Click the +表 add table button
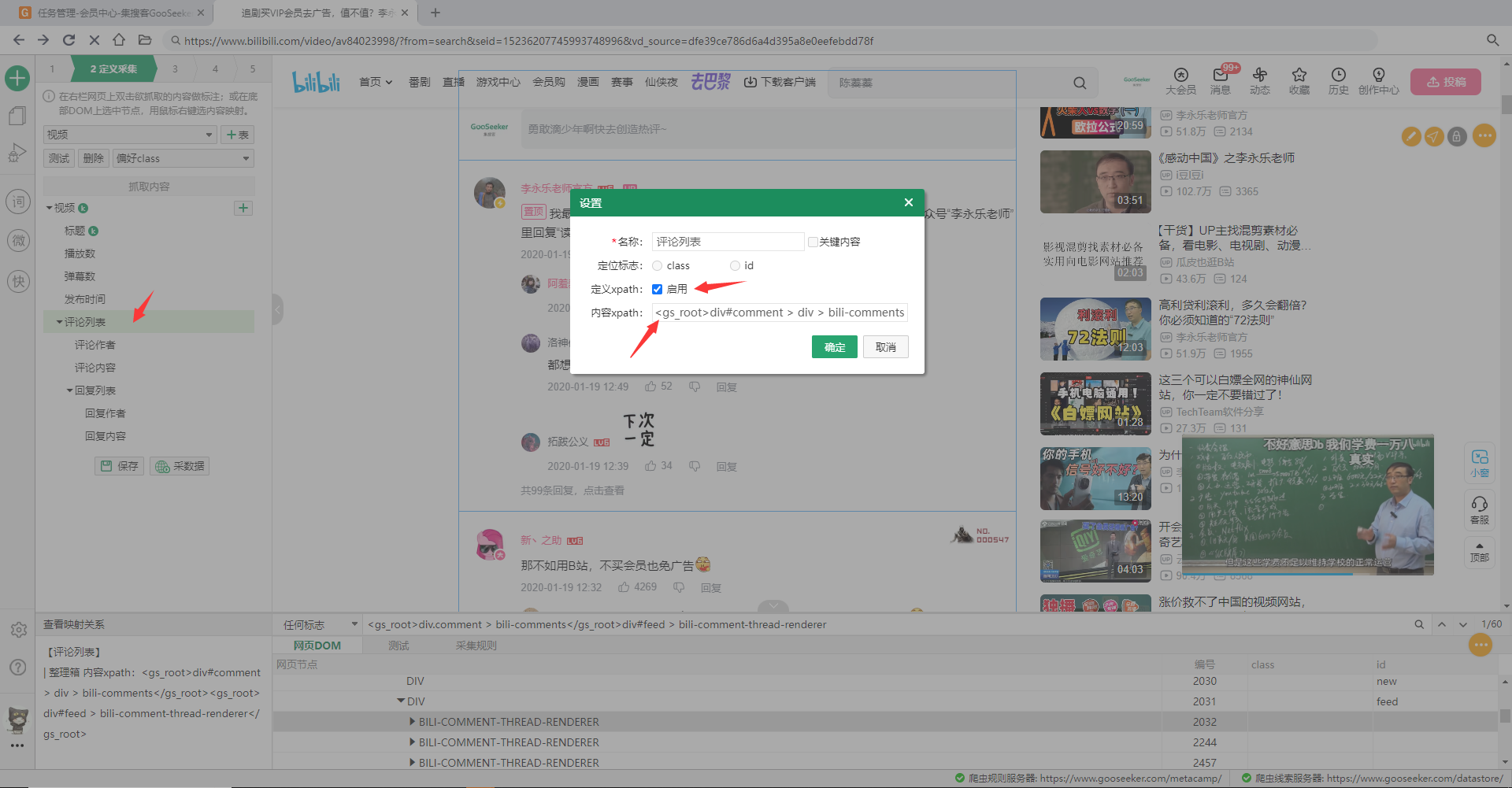Screen dimensions: 1512x788 point(237,135)
